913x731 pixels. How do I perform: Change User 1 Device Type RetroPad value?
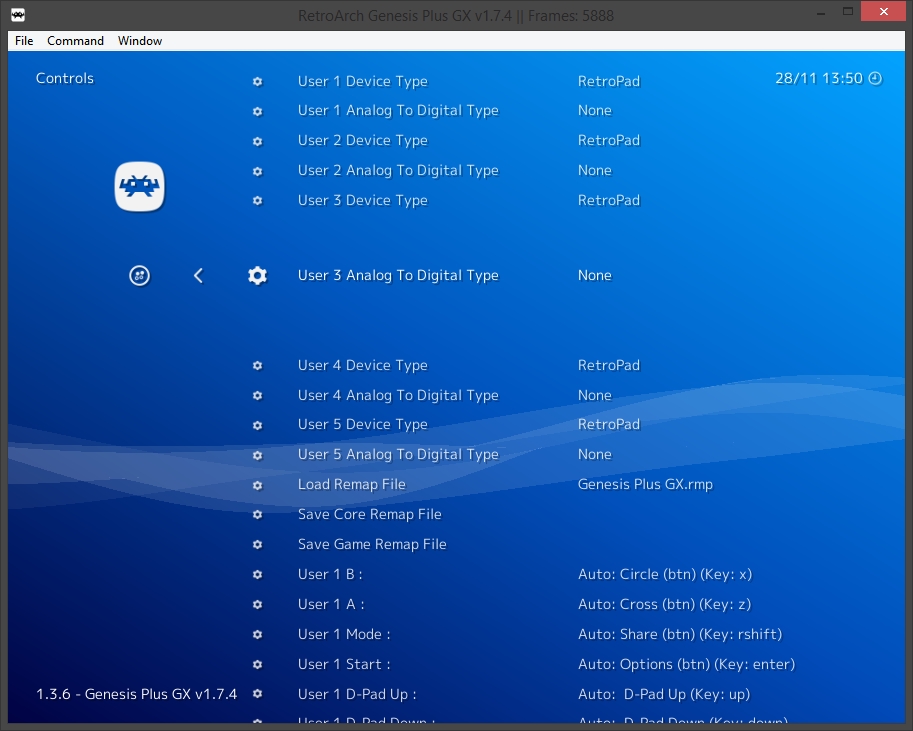(608, 82)
